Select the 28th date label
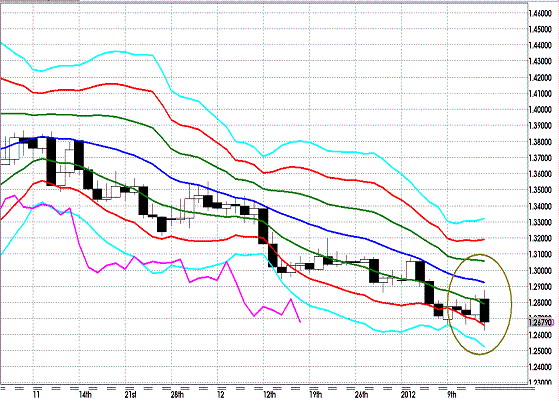The image size is (559, 401). [x=177, y=395]
